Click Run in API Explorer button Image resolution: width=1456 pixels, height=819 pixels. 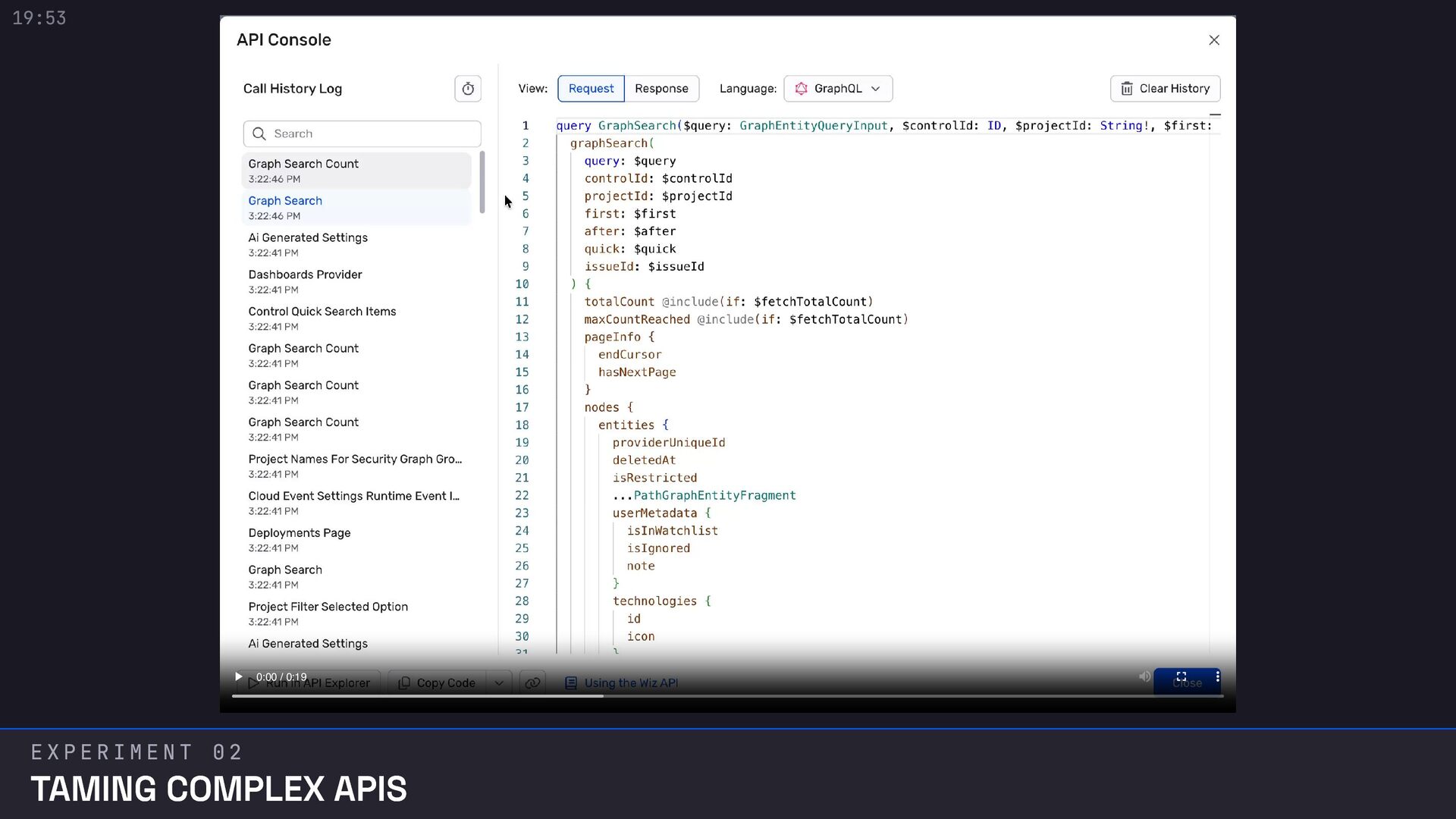(x=309, y=682)
